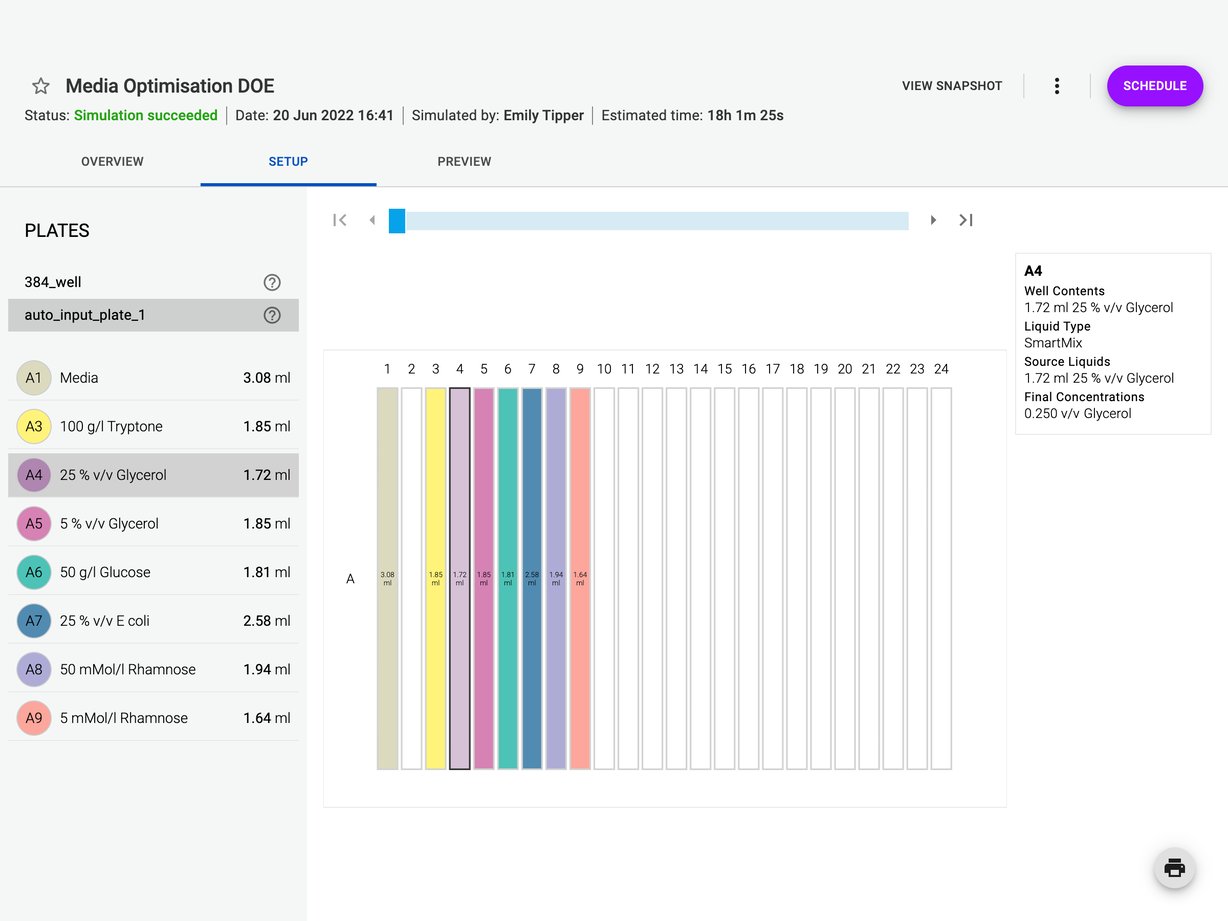Star the Media Optimisation DOE simulation

[x=40, y=86]
